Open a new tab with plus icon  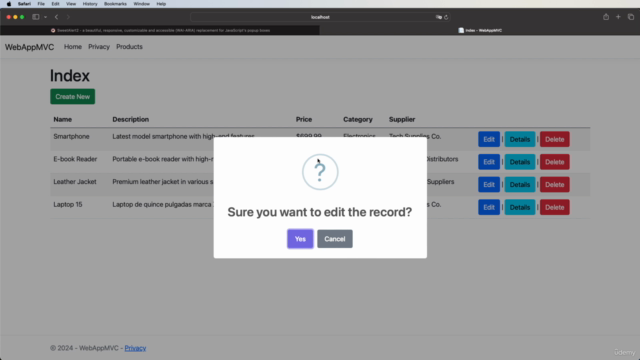(618, 17)
